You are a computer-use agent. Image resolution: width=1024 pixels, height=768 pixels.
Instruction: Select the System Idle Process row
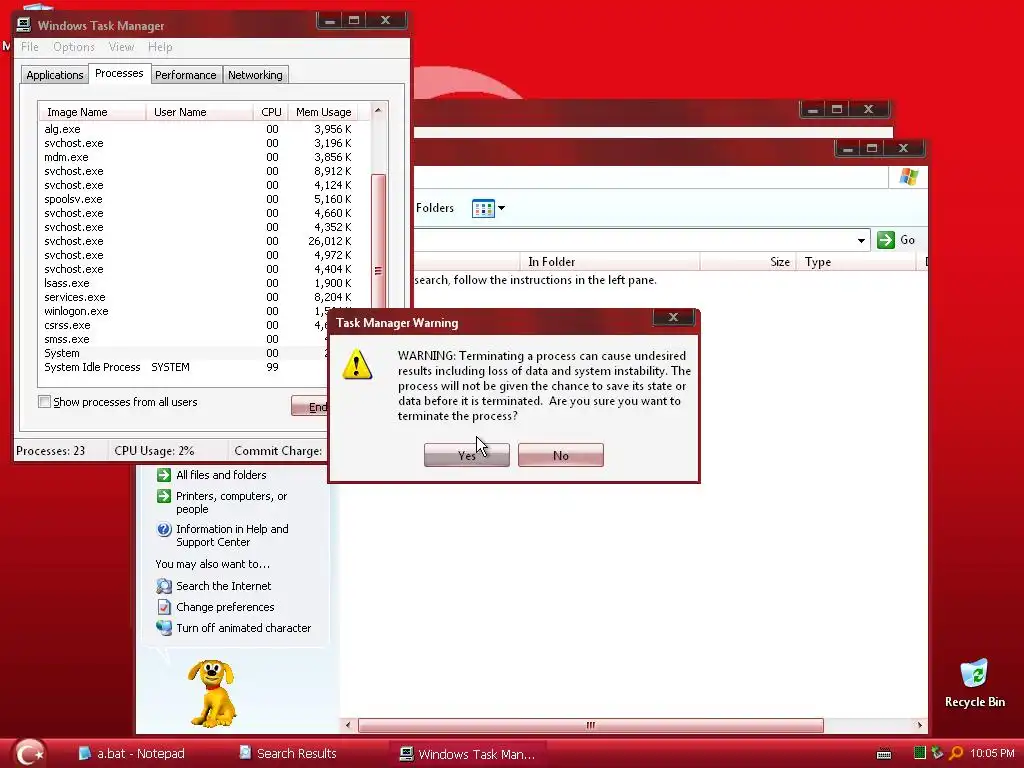coord(184,367)
